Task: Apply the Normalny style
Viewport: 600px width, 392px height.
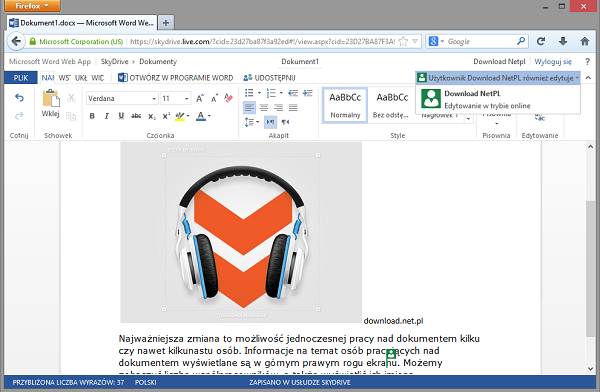Action: (x=345, y=105)
